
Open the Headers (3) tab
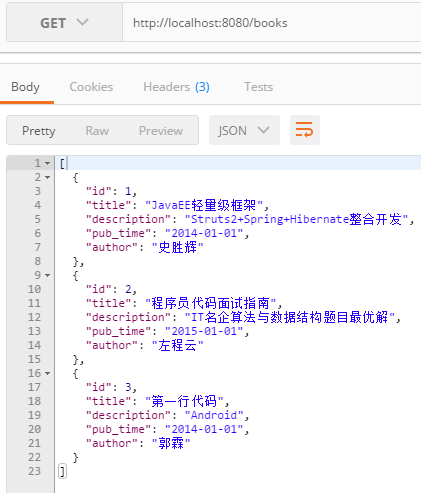coord(176,87)
